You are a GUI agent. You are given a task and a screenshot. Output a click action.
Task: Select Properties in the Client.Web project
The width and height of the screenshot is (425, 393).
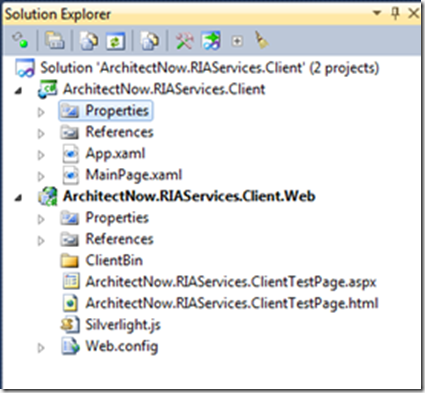coord(117,218)
